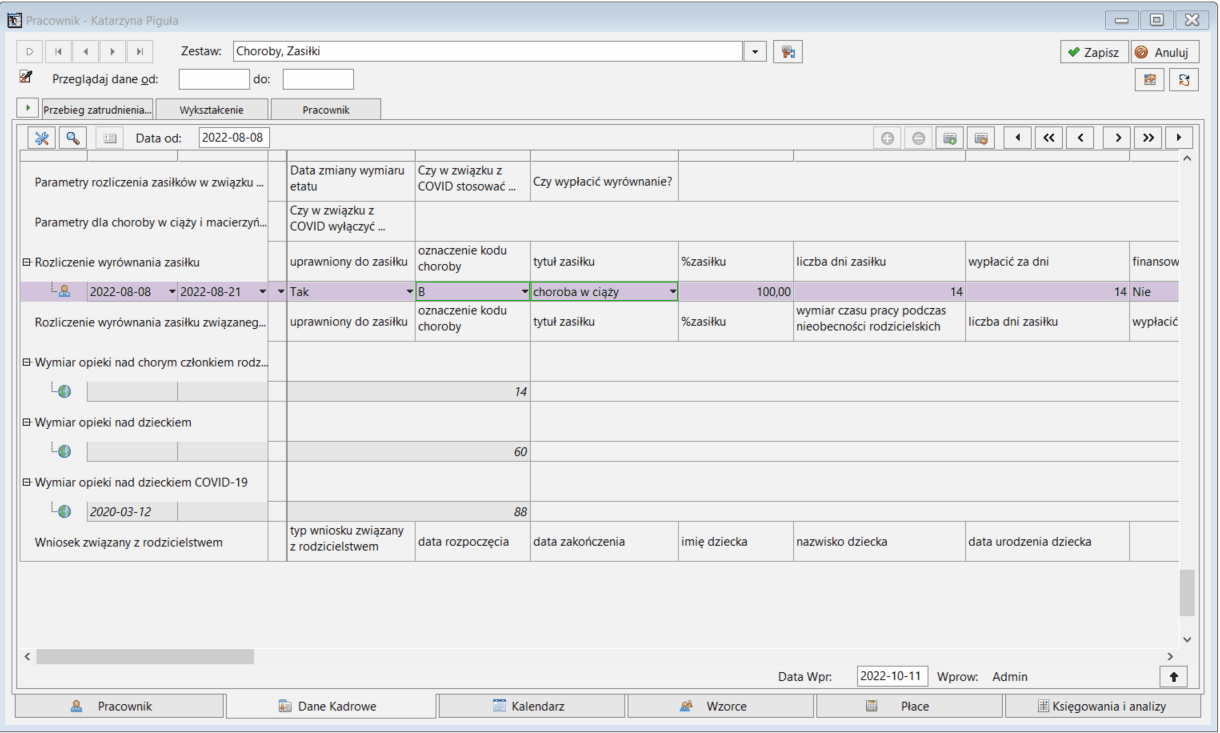Click the Anuluj cancel button
Image resolution: width=1220 pixels, height=733 pixels.
coord(1164,52)
